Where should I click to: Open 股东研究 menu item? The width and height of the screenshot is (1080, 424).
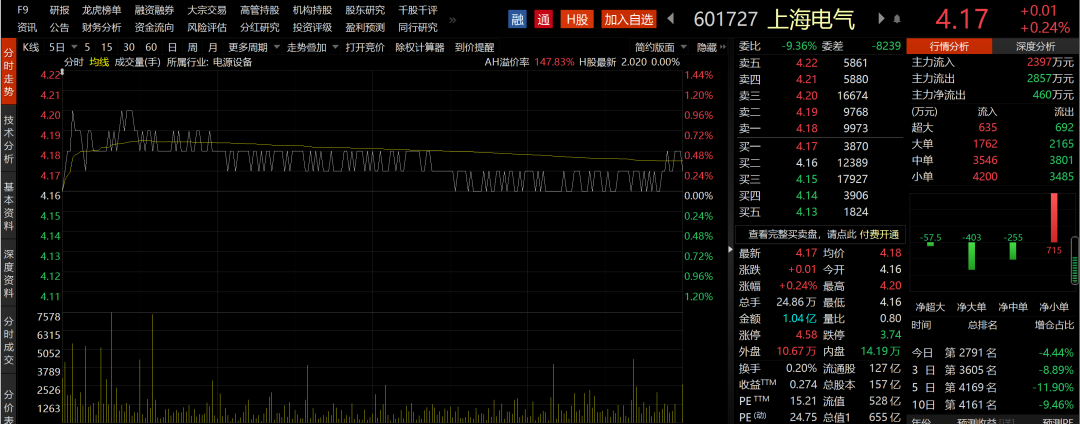pos(365,10)
